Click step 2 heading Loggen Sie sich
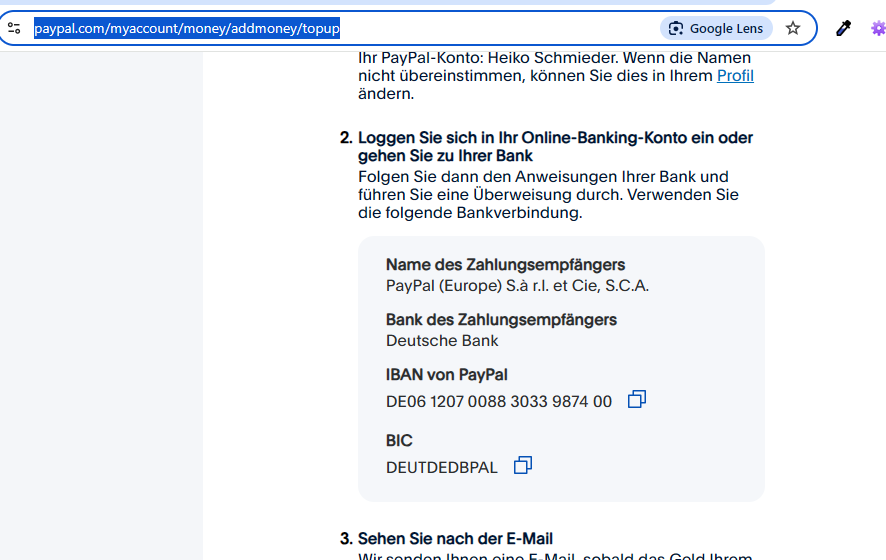Screen dimensions: 886x560 pyautogui.click(x=555, y=147)
